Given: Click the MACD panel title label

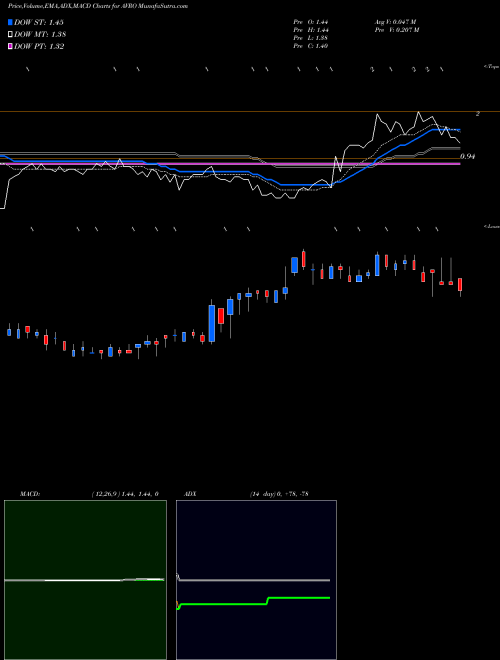Looking at the screenshot, I should [x=29, y=494].
